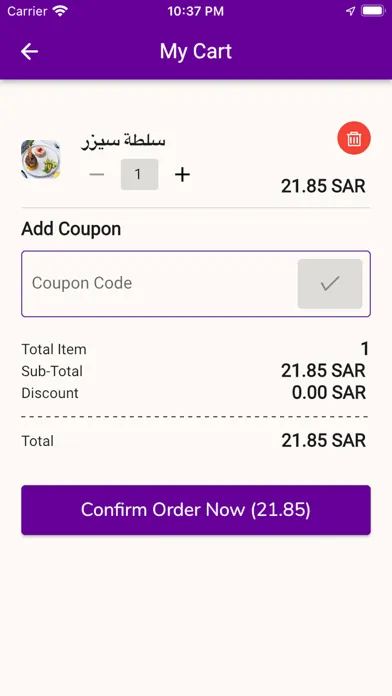The image size is (392, 696).
Task: Tap the Total Item count value
Action: coord(364,349)
